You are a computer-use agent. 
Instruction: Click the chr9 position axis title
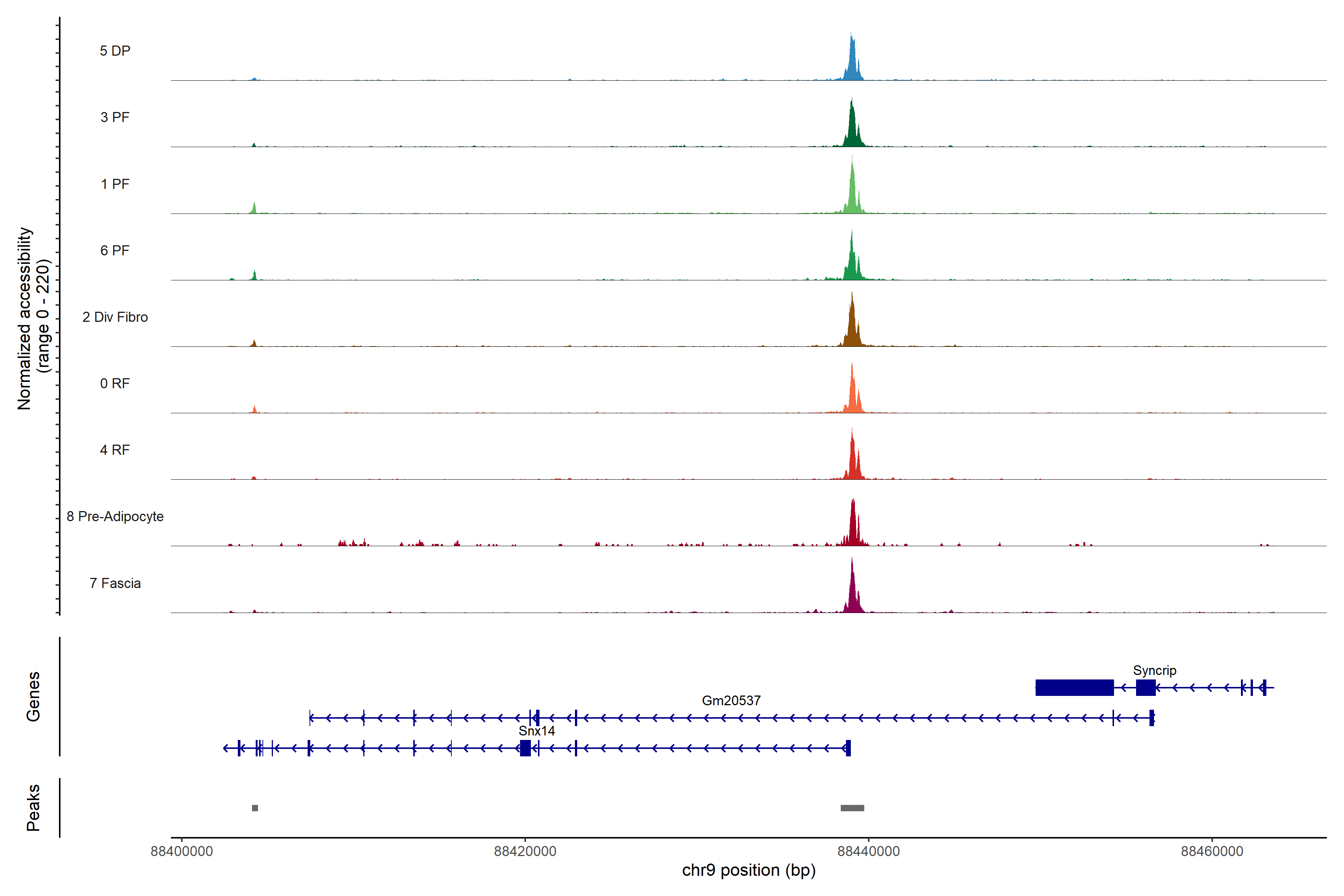click(749, 870)
